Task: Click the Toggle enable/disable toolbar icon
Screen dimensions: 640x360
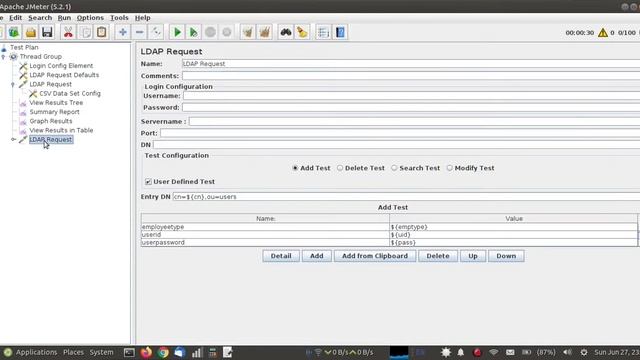Action: 156,32
